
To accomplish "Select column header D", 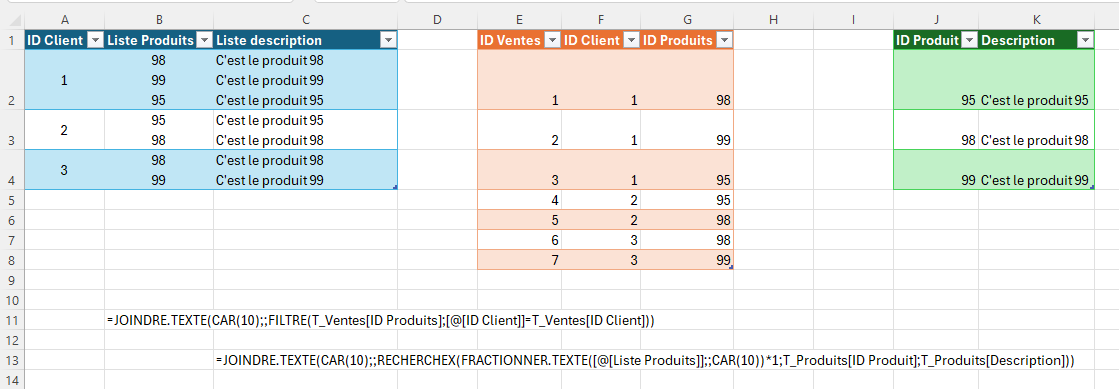I will pyautogui.click(x=437, y=19).
